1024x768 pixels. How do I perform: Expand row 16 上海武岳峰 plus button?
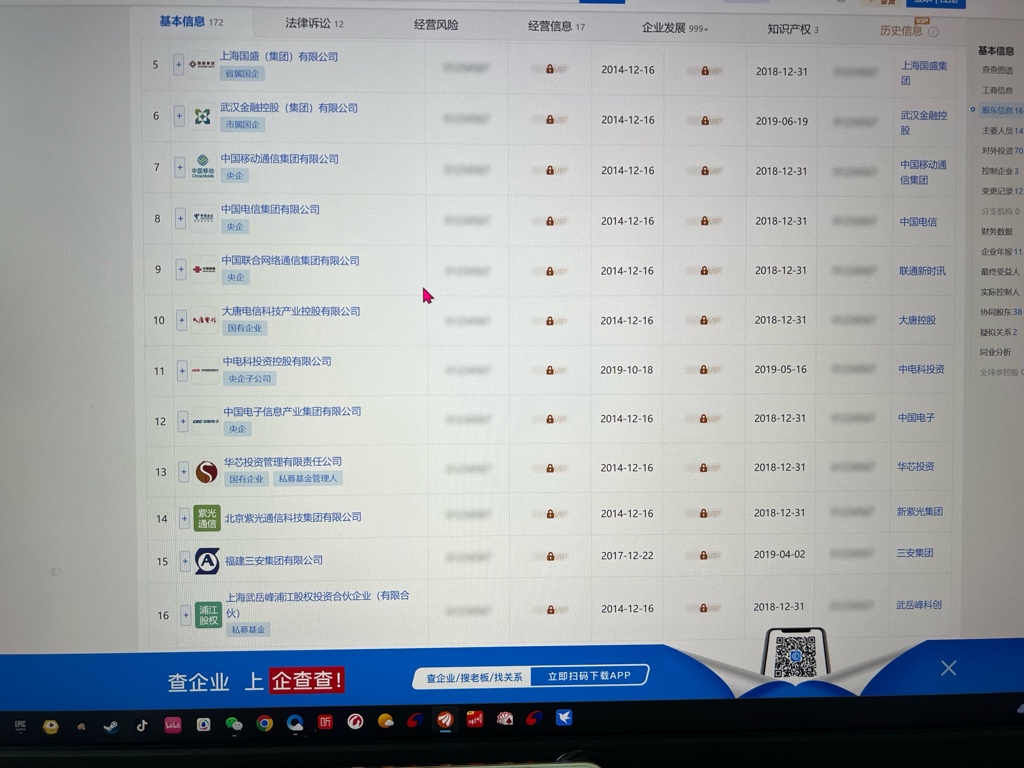point(185,615)
